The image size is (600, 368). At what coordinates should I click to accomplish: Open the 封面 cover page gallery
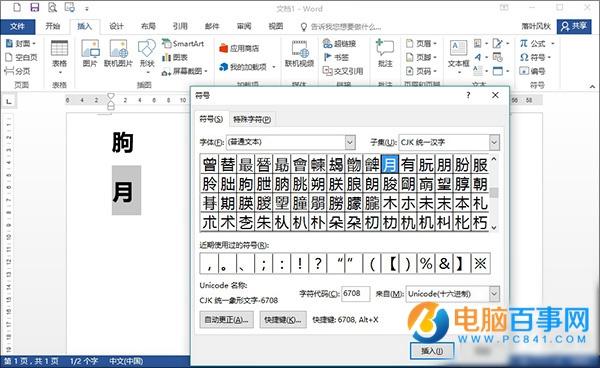[x=21, y=43]
